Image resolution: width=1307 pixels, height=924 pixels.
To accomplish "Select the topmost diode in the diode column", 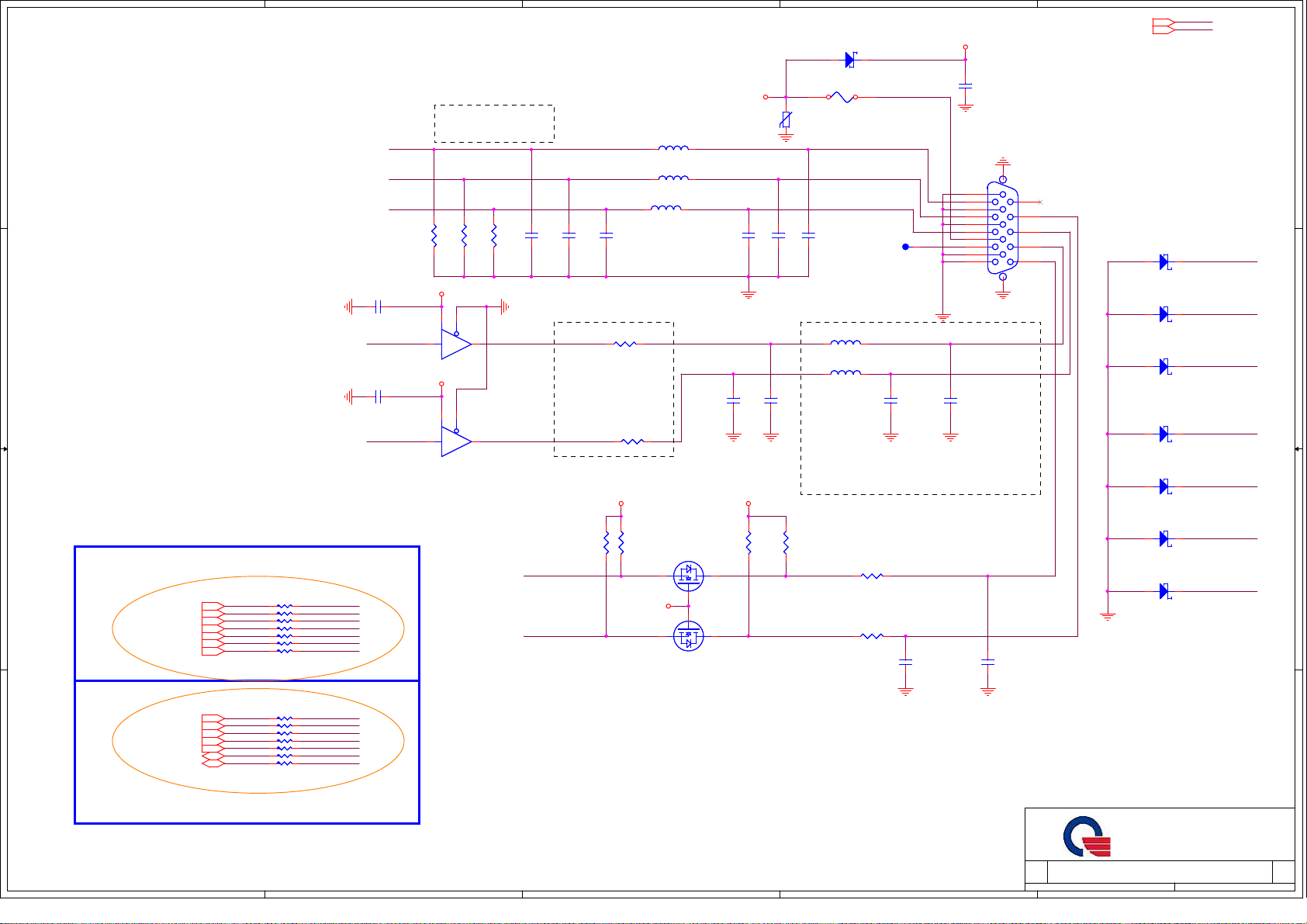I will pos(1165,262).
